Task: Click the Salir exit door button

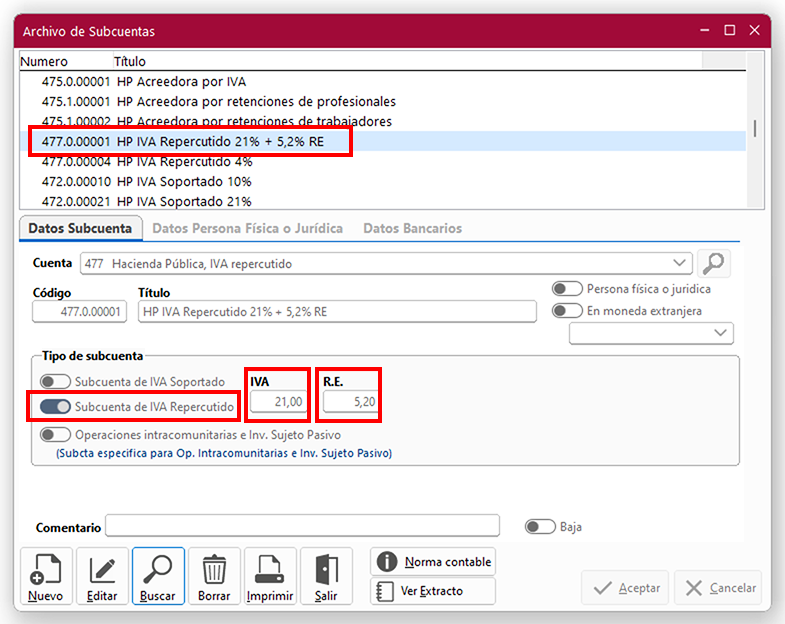Action: tap(326, 577)
